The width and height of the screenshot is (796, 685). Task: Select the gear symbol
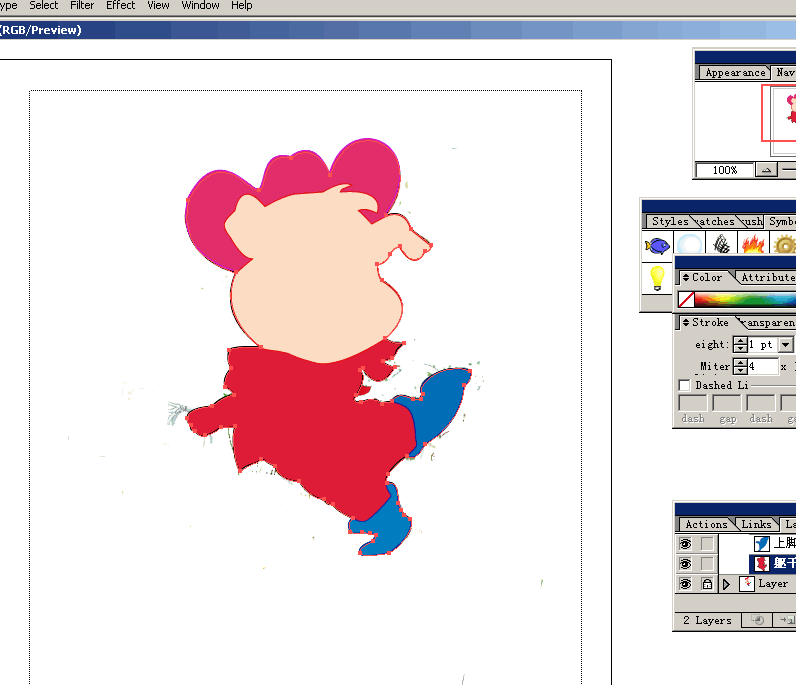784,245
